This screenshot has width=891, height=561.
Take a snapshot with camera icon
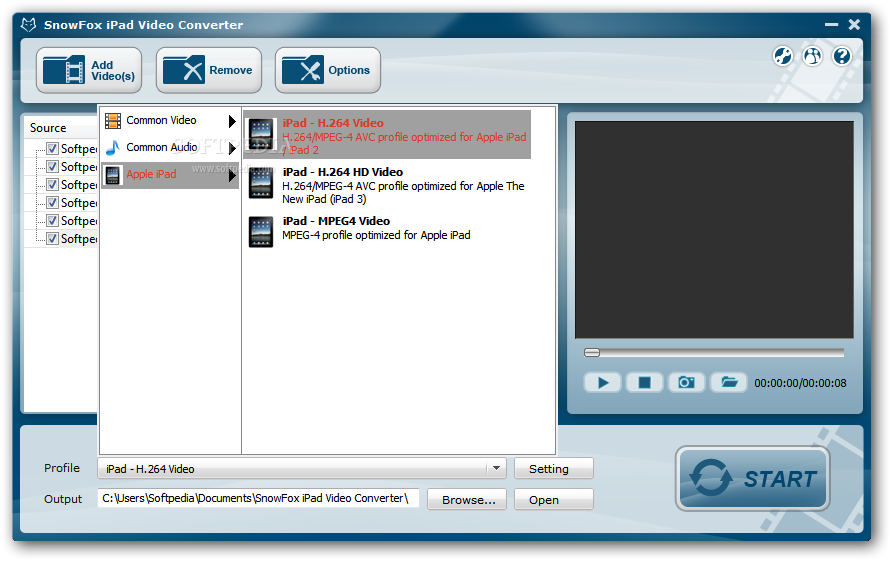click(x=686, y=383)
